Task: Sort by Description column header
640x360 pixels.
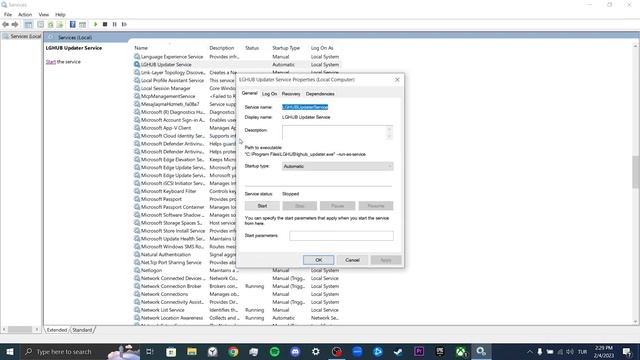Action: (x=222, y=48)
